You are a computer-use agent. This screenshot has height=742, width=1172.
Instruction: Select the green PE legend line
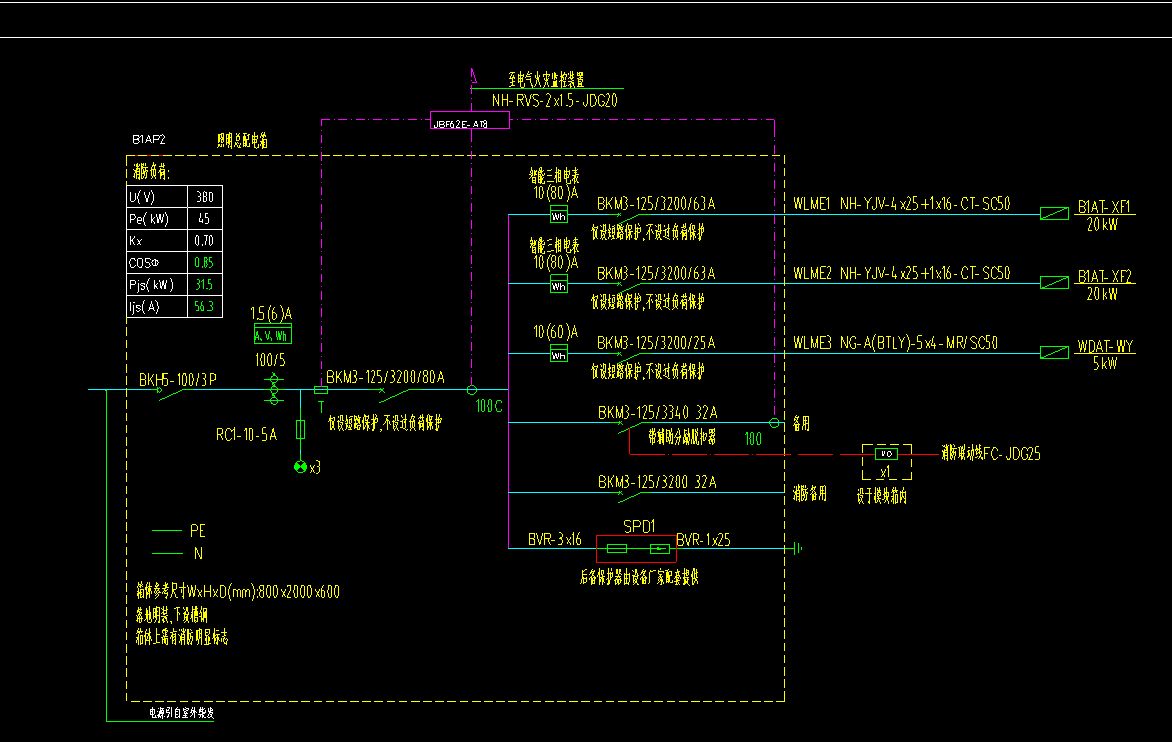[x=167, y=531]
